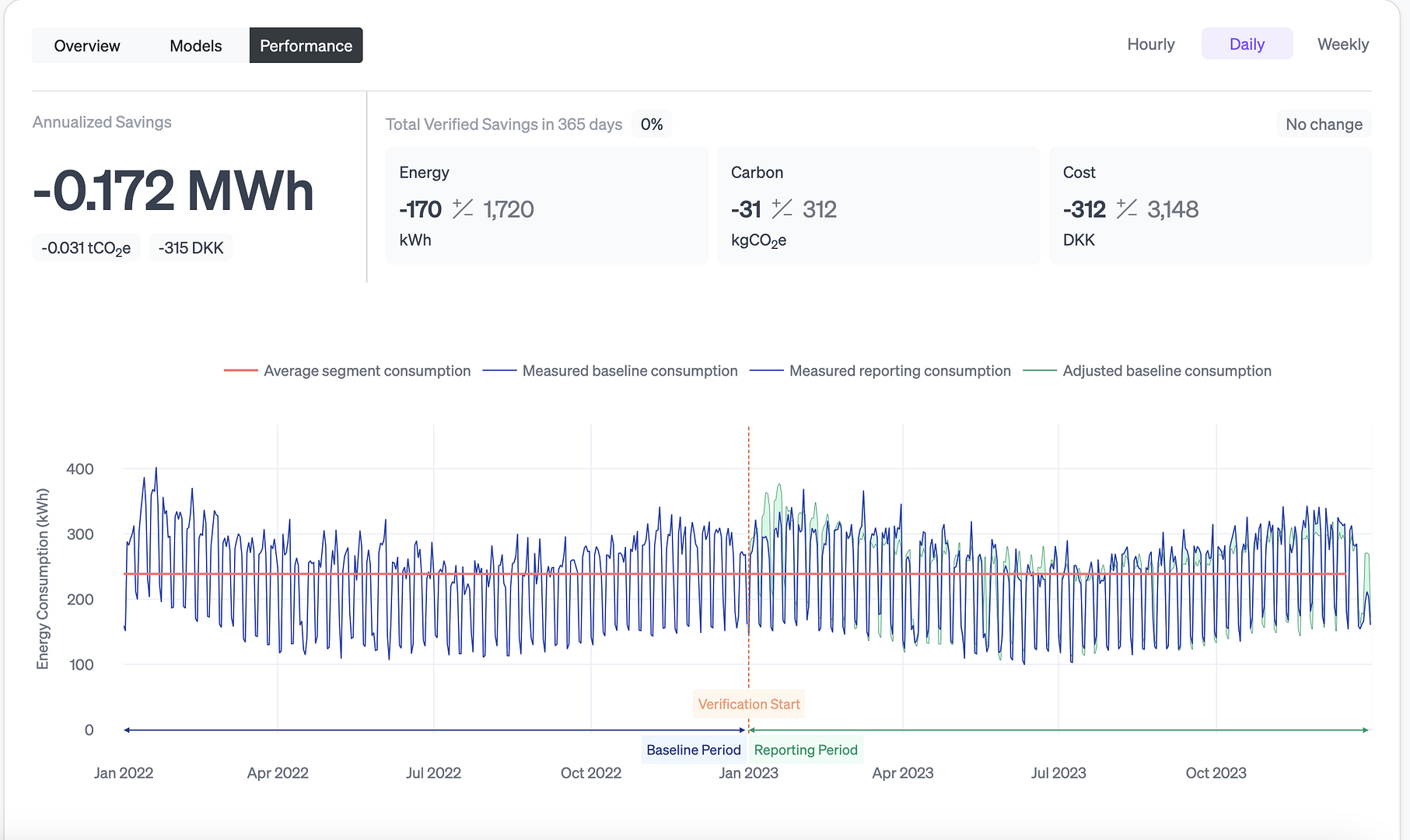
Task: Click the Verification Start marker label
Action: coord(748,704)
